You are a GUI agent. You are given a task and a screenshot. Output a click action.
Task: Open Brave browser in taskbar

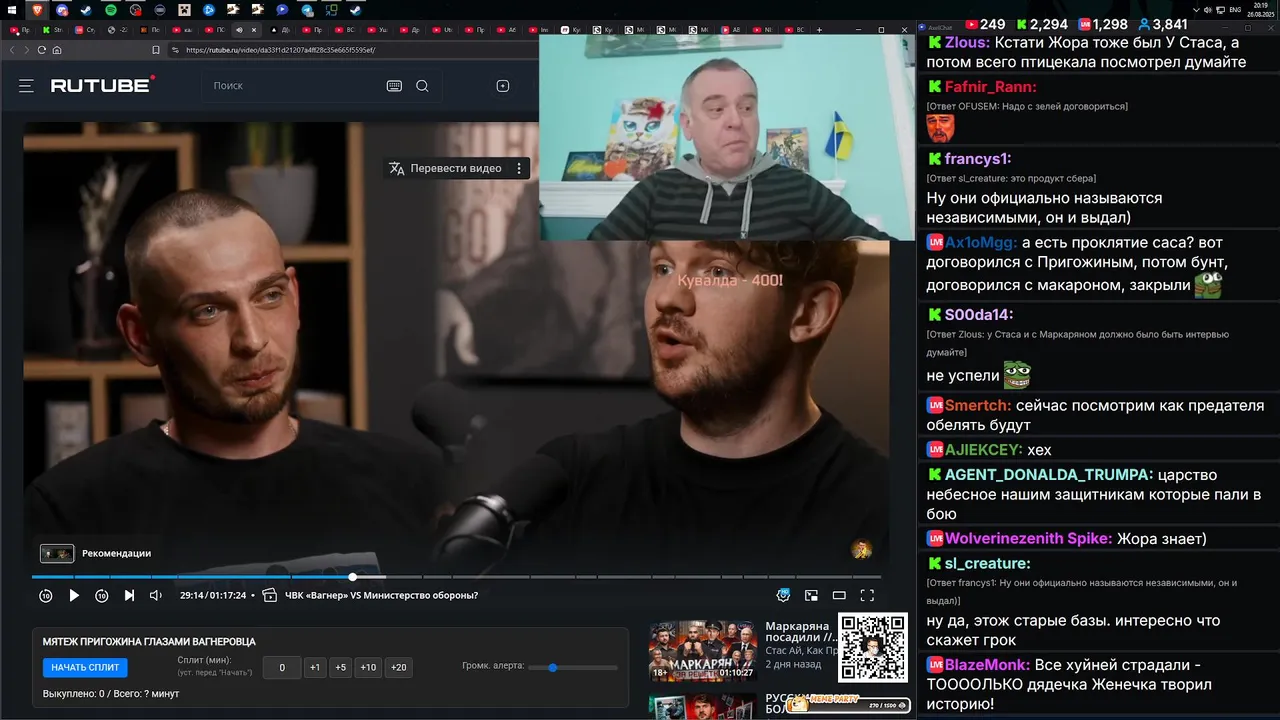pyautogui.click(x=38, y=10)
